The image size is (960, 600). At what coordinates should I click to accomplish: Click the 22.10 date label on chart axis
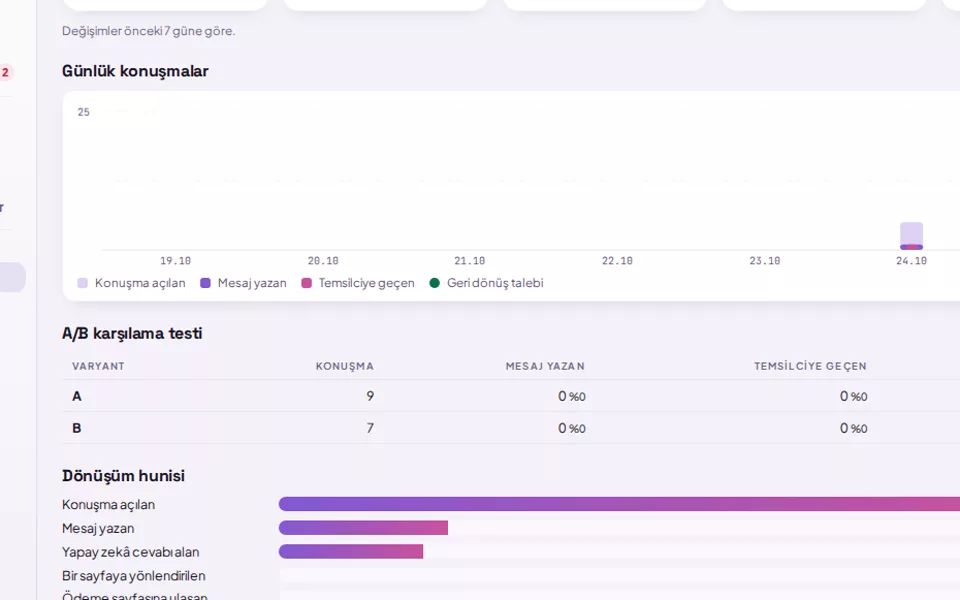pyautogui.click(x=617, y=261)
